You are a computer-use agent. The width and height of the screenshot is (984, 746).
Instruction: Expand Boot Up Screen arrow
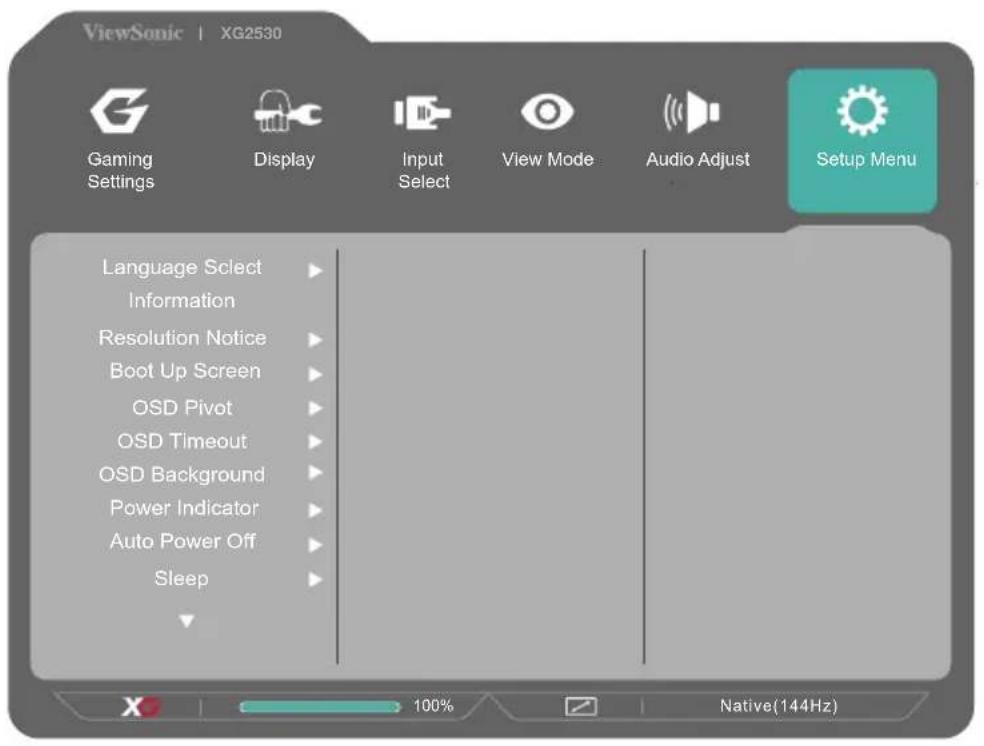click(x=315, y=374)
